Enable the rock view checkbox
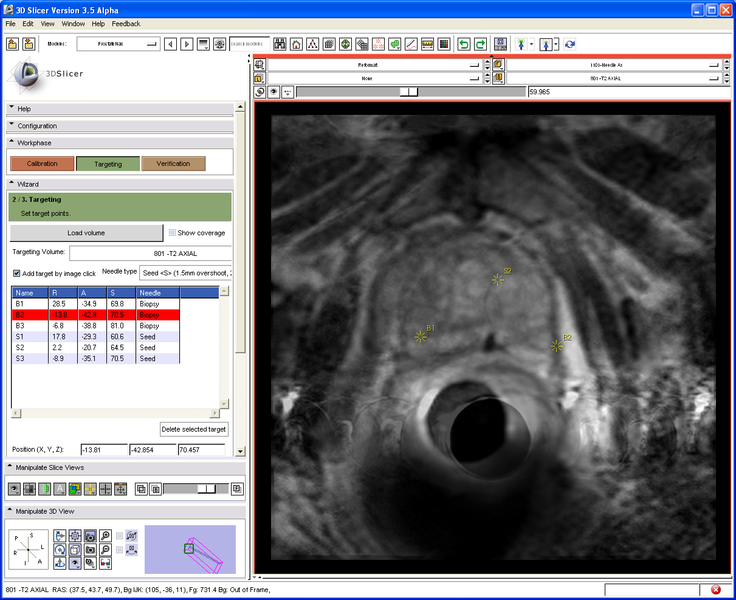This screenshot has width=736, height=600. click(120, 550)
